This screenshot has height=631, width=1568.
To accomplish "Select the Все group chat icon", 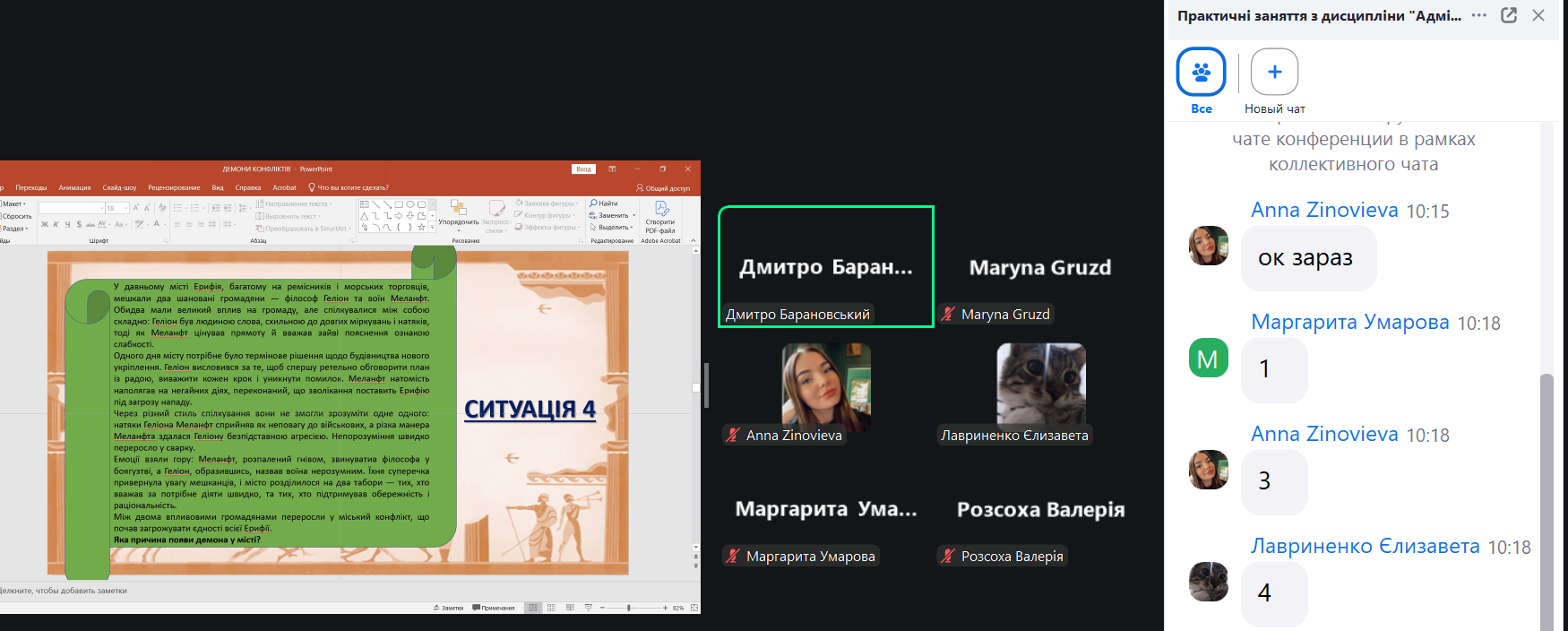I will 1201,72.
